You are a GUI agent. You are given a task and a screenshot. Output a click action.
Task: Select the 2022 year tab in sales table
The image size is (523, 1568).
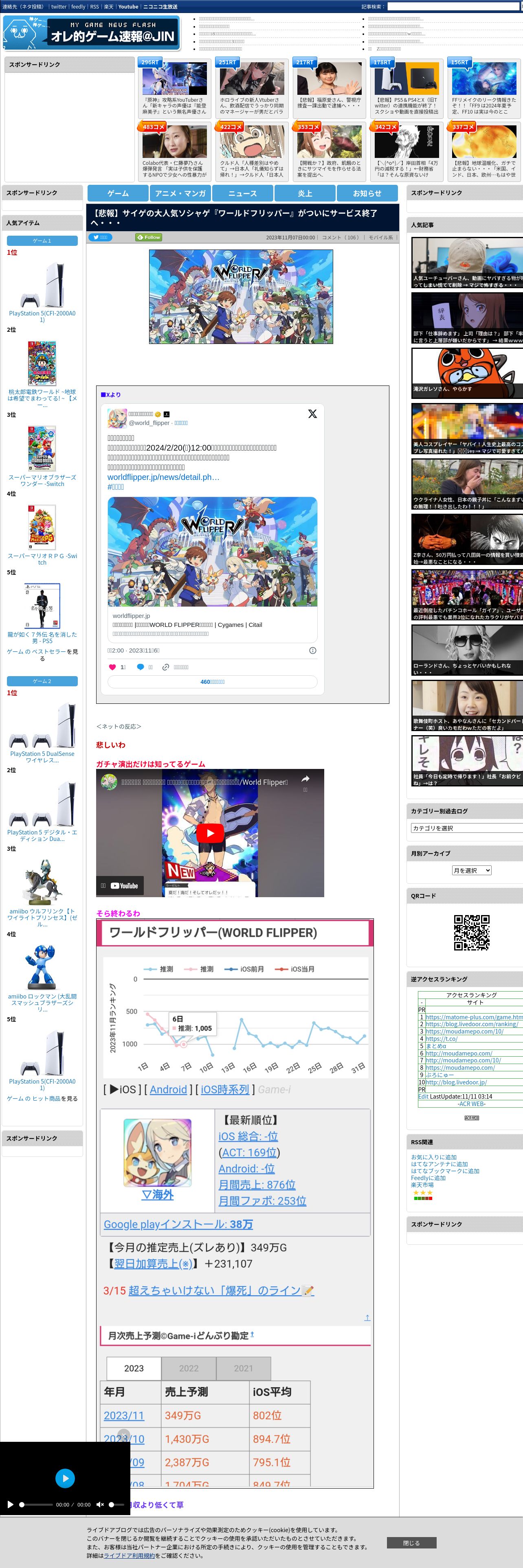[x=189, y=1369]
